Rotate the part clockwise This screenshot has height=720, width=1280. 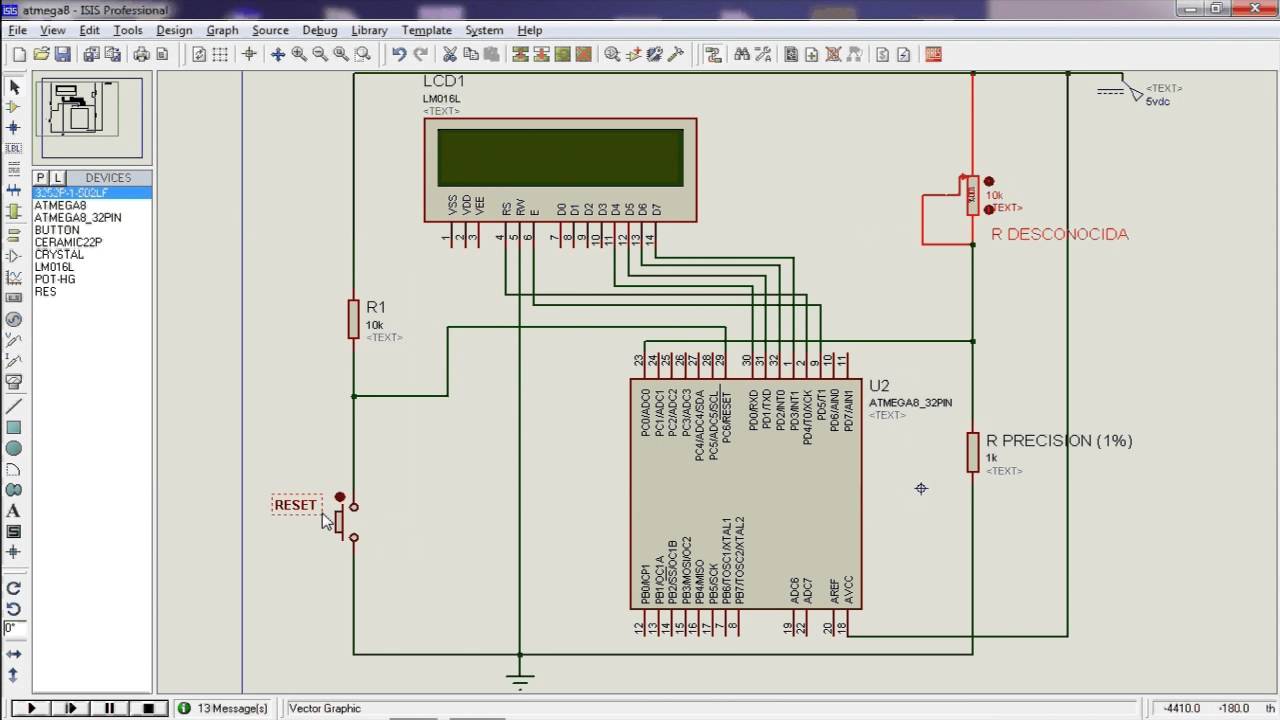pos(14,588)
